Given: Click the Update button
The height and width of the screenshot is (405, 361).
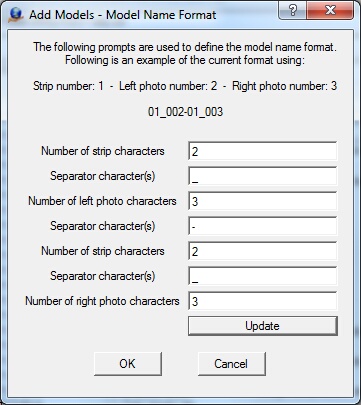Looking at the screenshot, I should point(263,326).
